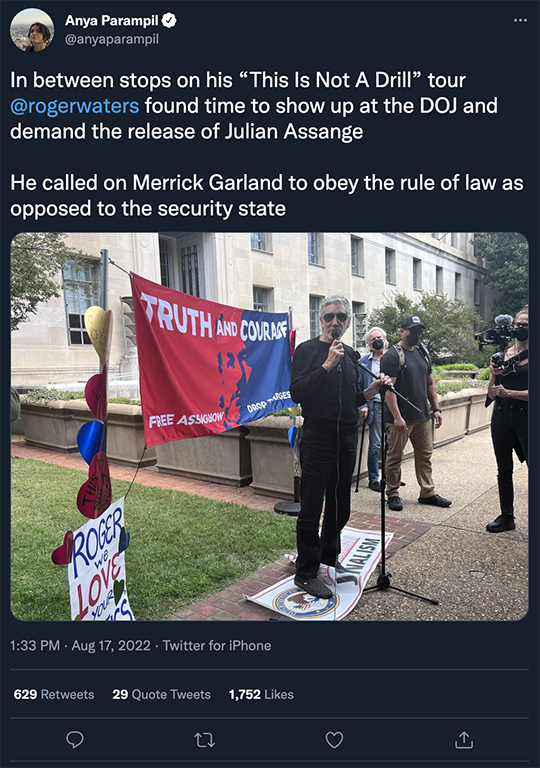Click the tweet text about Merrick Garland
The image size is (540, 768).
(x=267, y=195)
